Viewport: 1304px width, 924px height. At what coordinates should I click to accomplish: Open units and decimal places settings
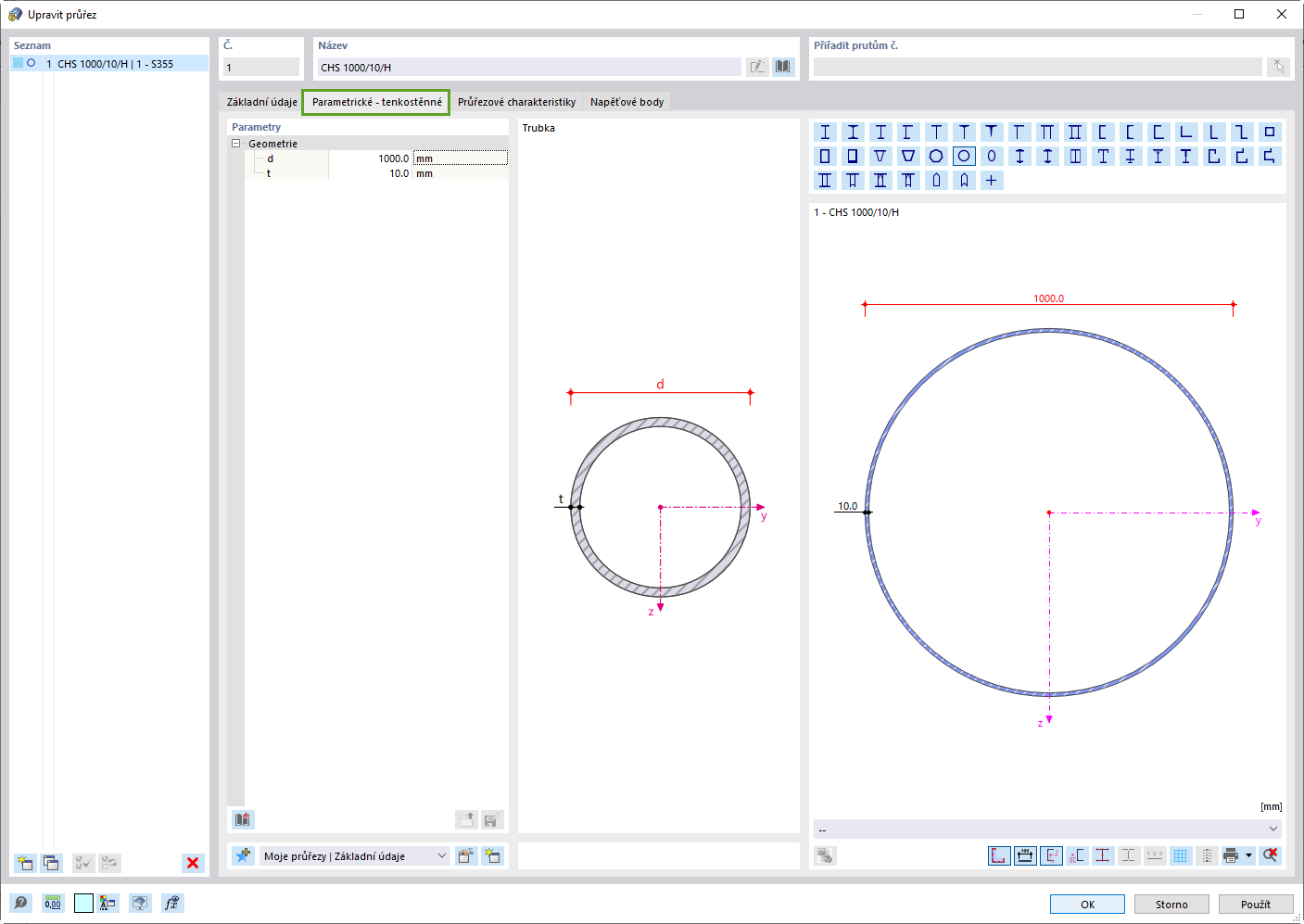(53, 903)
